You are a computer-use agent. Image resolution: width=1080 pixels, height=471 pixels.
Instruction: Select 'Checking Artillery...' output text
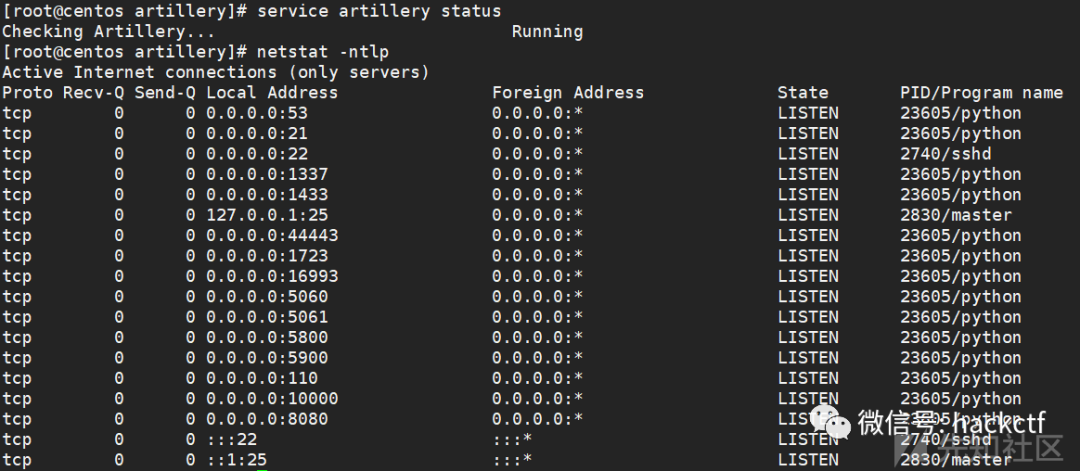click(x=109, y=32)
